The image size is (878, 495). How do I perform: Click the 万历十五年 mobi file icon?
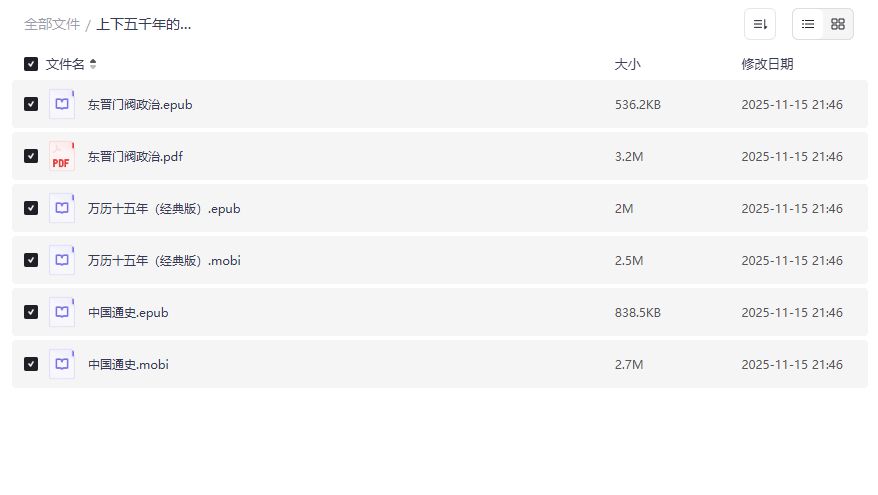pyautogui.click(x=62, y=260)
